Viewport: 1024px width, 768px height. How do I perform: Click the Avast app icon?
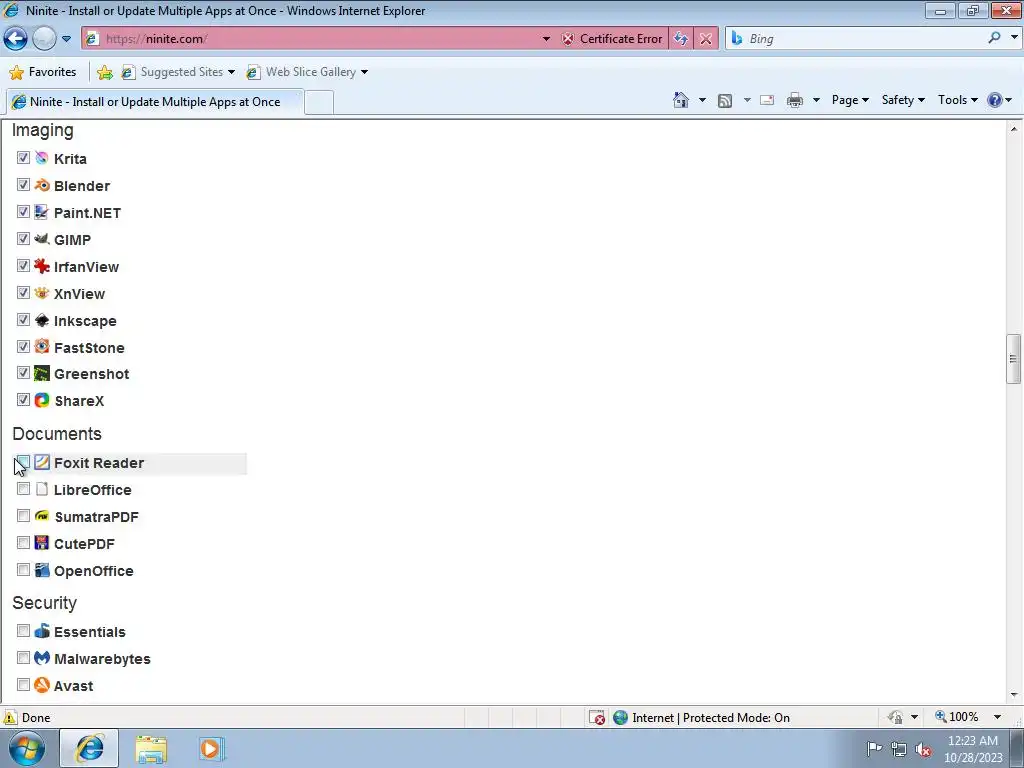[x=42, y=685]
